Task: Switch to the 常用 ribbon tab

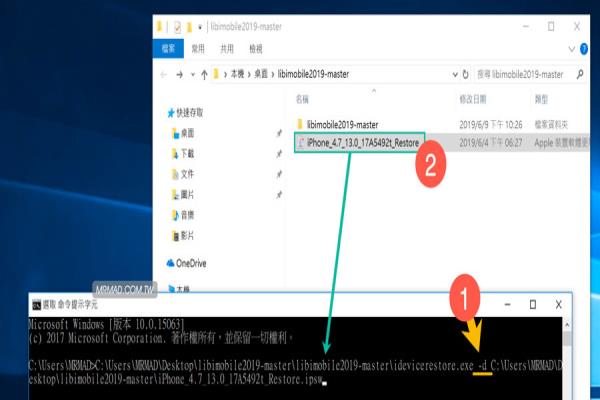Action: point(198,49)
